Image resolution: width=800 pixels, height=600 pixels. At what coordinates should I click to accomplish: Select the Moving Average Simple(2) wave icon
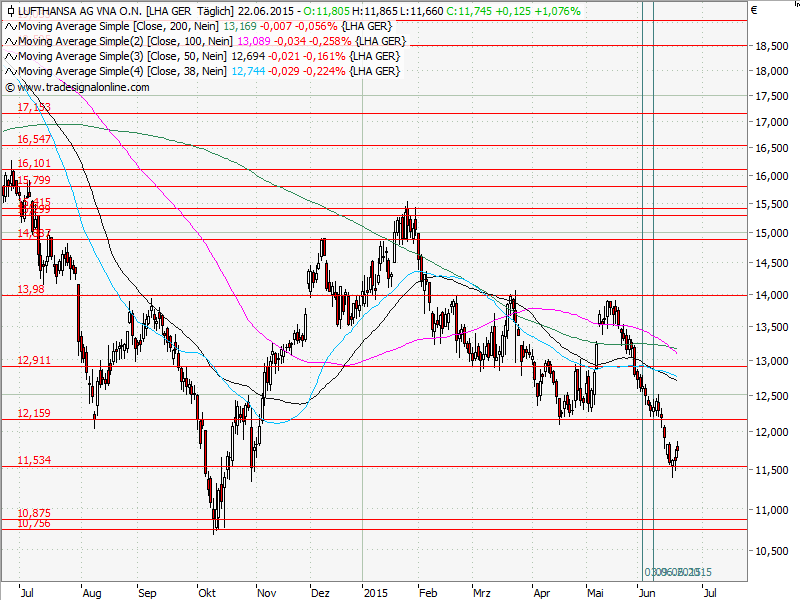(11, 42)
